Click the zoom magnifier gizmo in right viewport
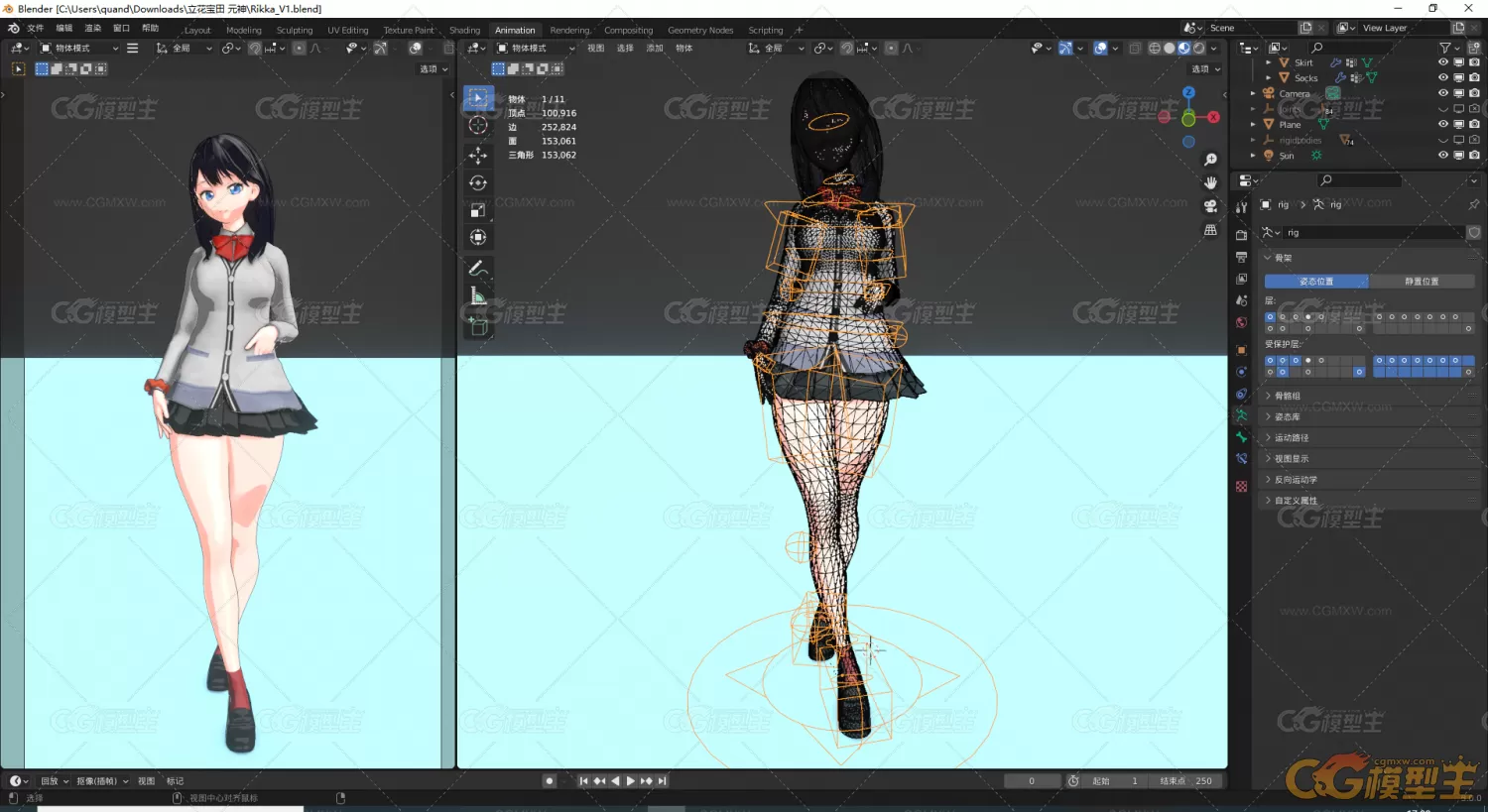Viewport: 1488px width, 812px height. point(1210,160)
